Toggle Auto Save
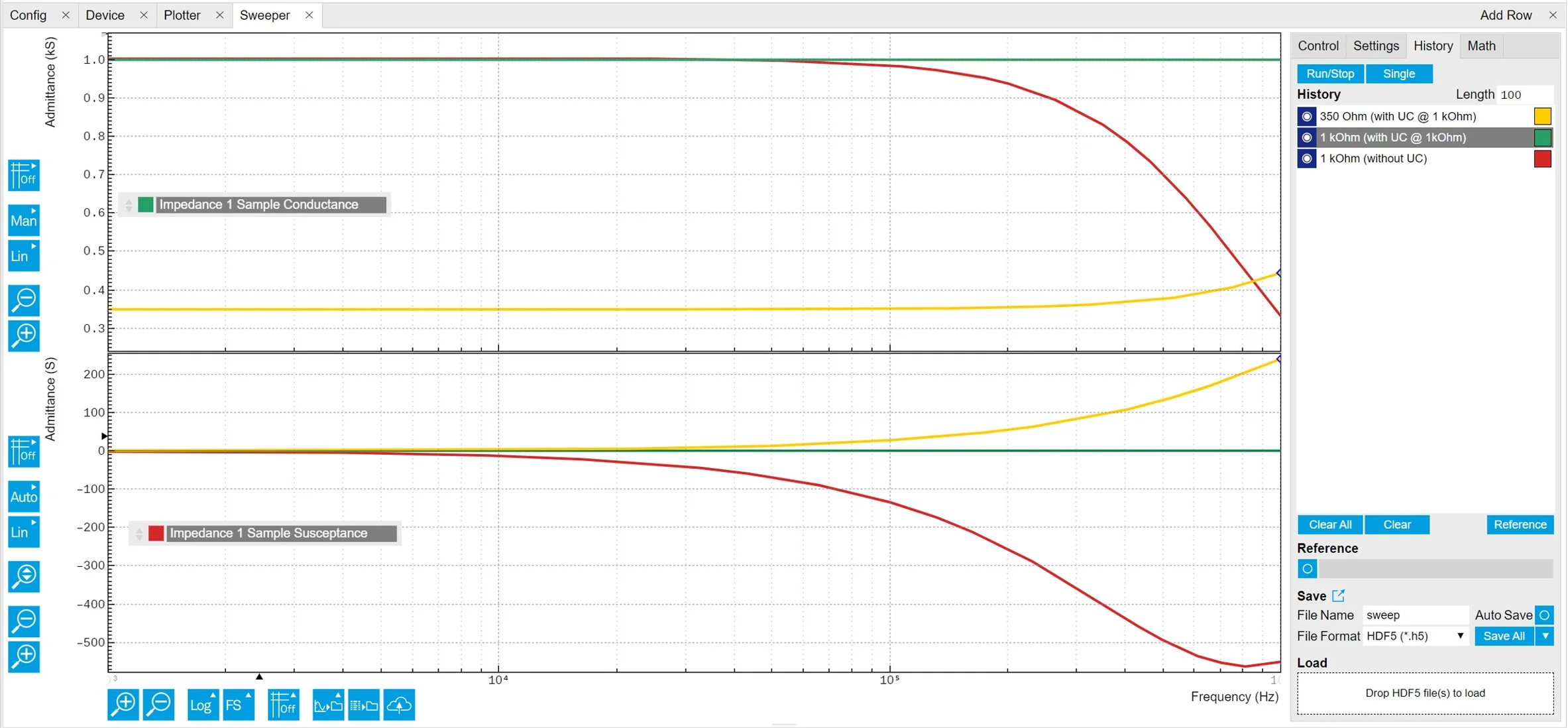This screenshot has width=1568, height=728. coord(1544,615)
